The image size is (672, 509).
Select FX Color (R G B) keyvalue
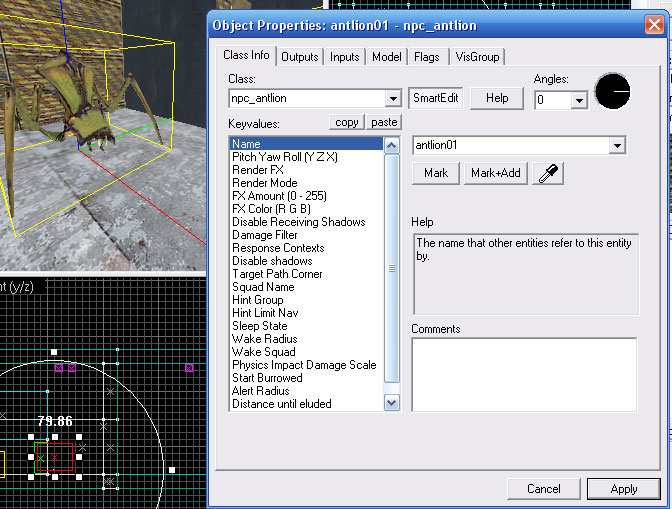point(306,209)
